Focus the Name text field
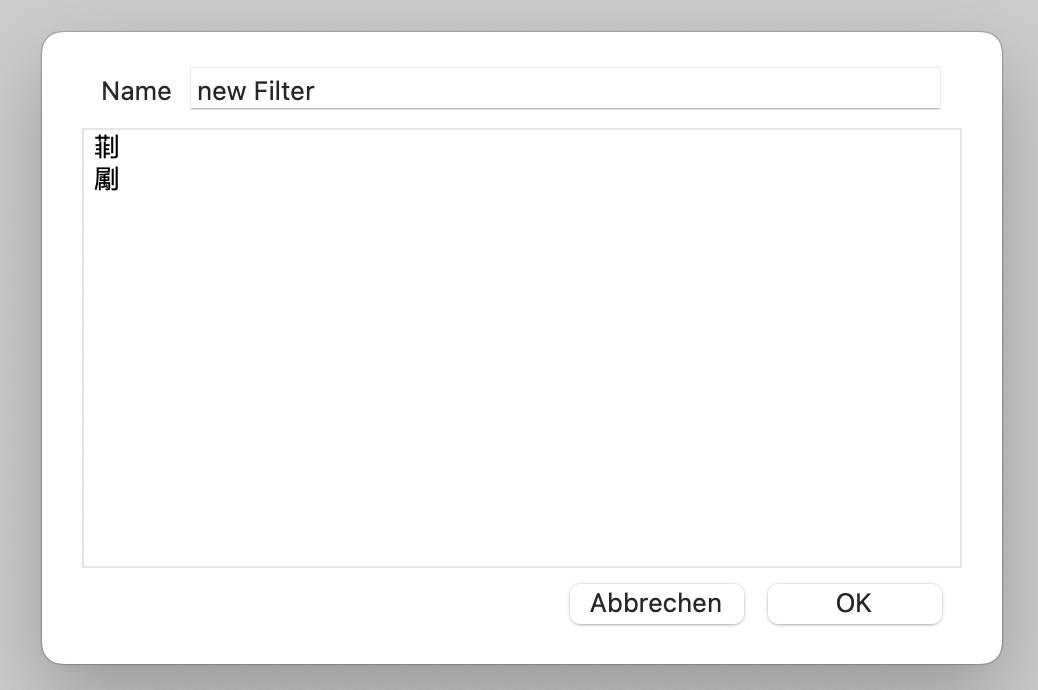The width and height of the screenshot is (1038, 690). pos(565,90)
